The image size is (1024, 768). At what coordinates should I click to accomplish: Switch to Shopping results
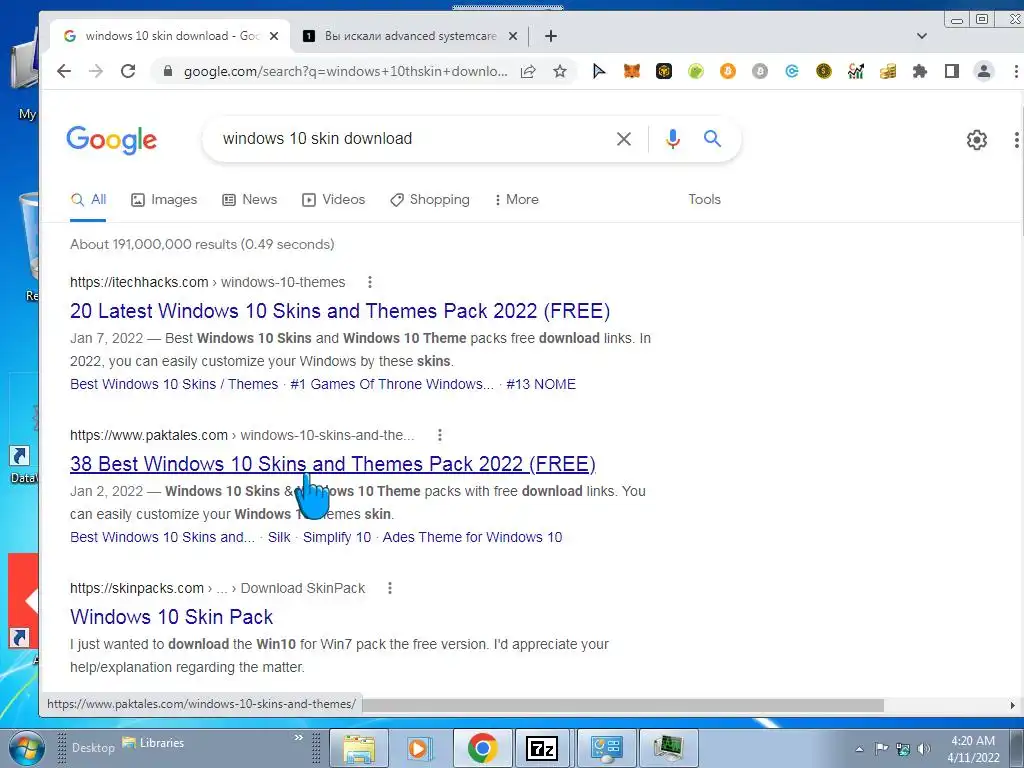pos(430,199)
